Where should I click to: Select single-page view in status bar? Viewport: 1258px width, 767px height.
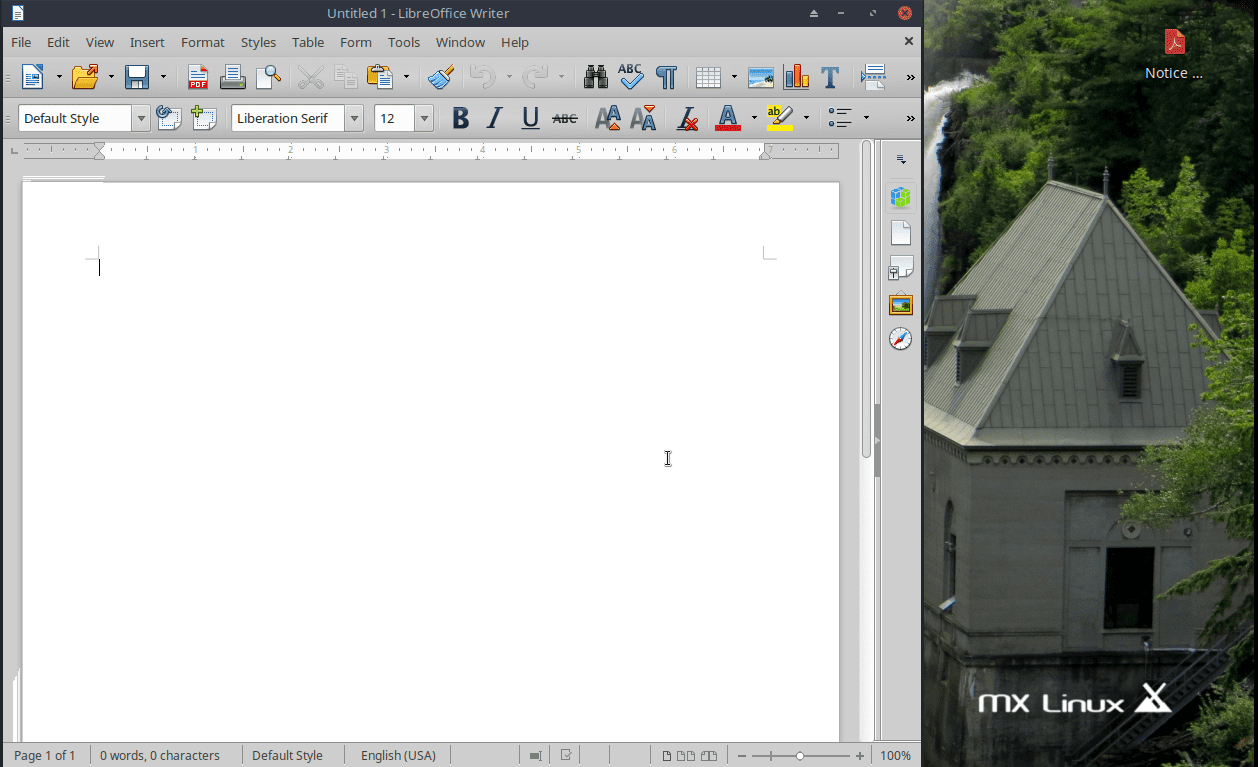[x=667, y=756]
